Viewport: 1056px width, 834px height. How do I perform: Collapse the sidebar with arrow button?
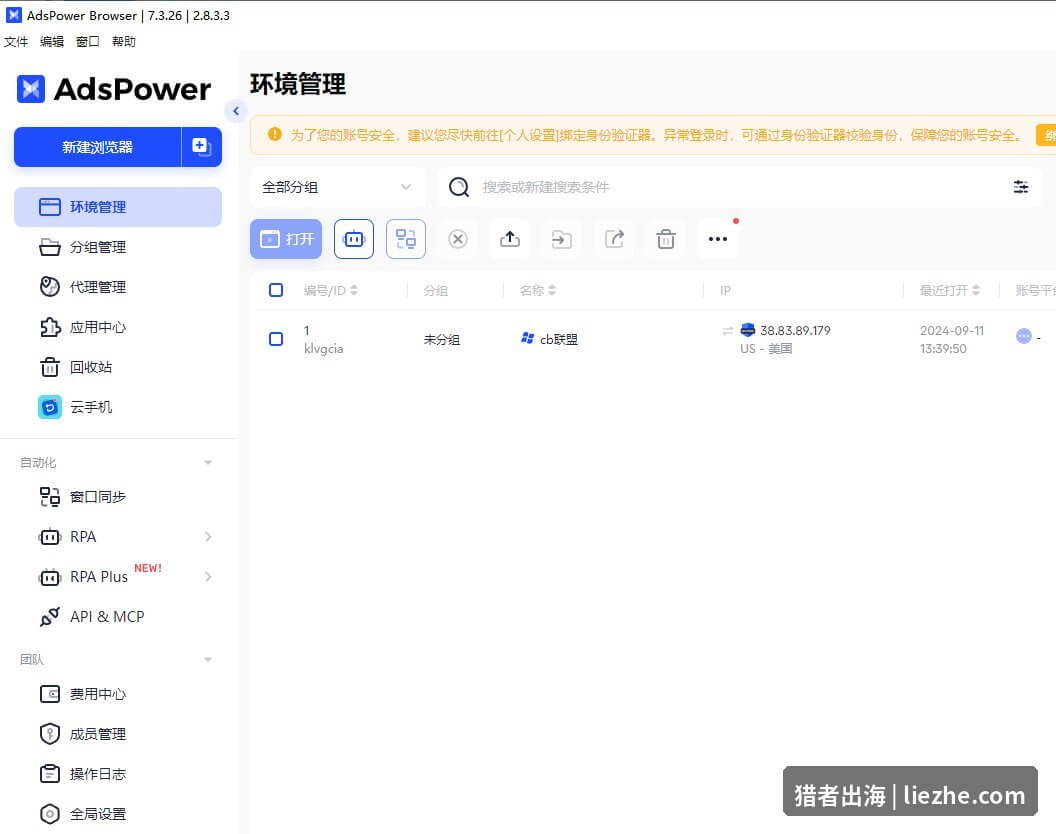(236, 111)
